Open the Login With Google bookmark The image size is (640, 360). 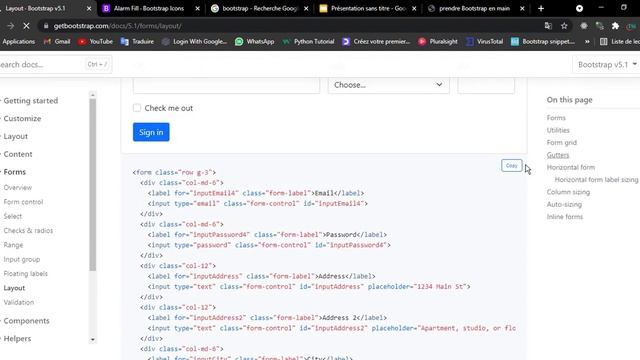[194, 41]
